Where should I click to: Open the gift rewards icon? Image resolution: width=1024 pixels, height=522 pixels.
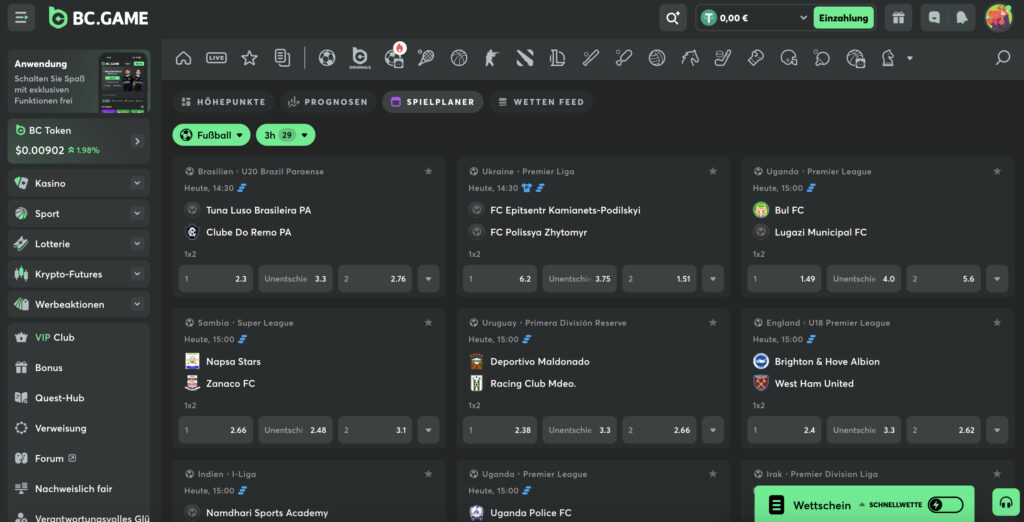tap(899, 18)
